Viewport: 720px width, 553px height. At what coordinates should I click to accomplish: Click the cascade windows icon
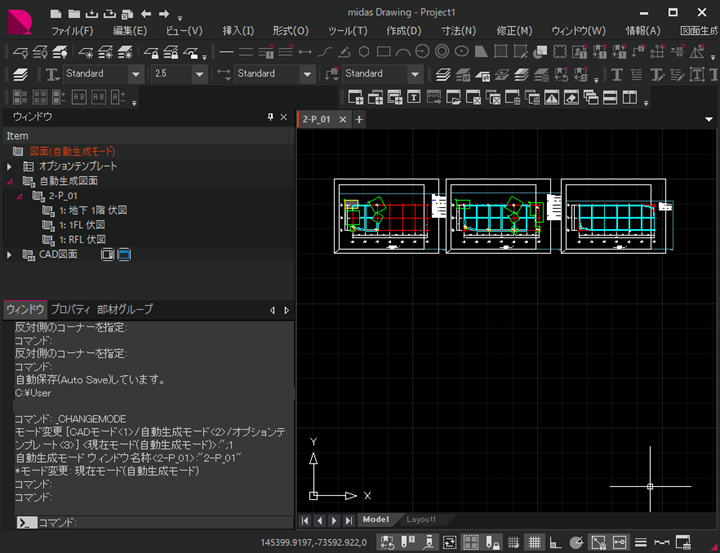tap(591, 97)
